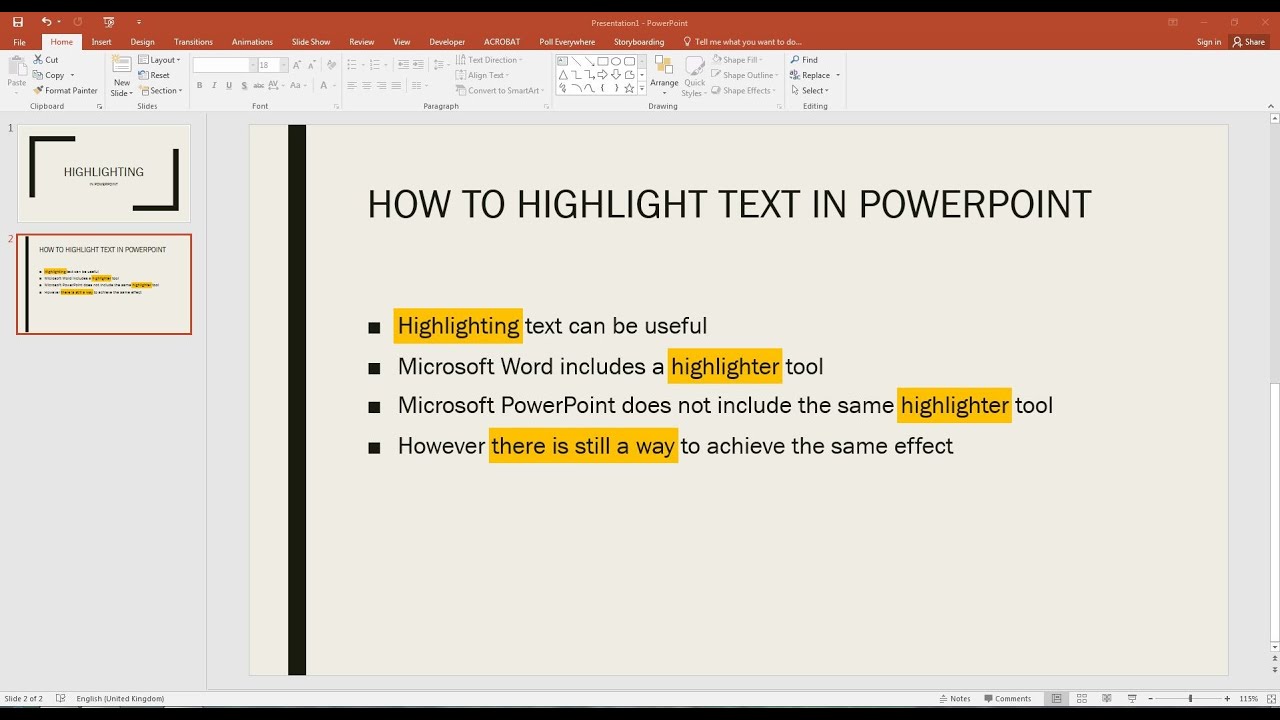Select slide 2 thumbnail in the panel

tap(104, 284)
